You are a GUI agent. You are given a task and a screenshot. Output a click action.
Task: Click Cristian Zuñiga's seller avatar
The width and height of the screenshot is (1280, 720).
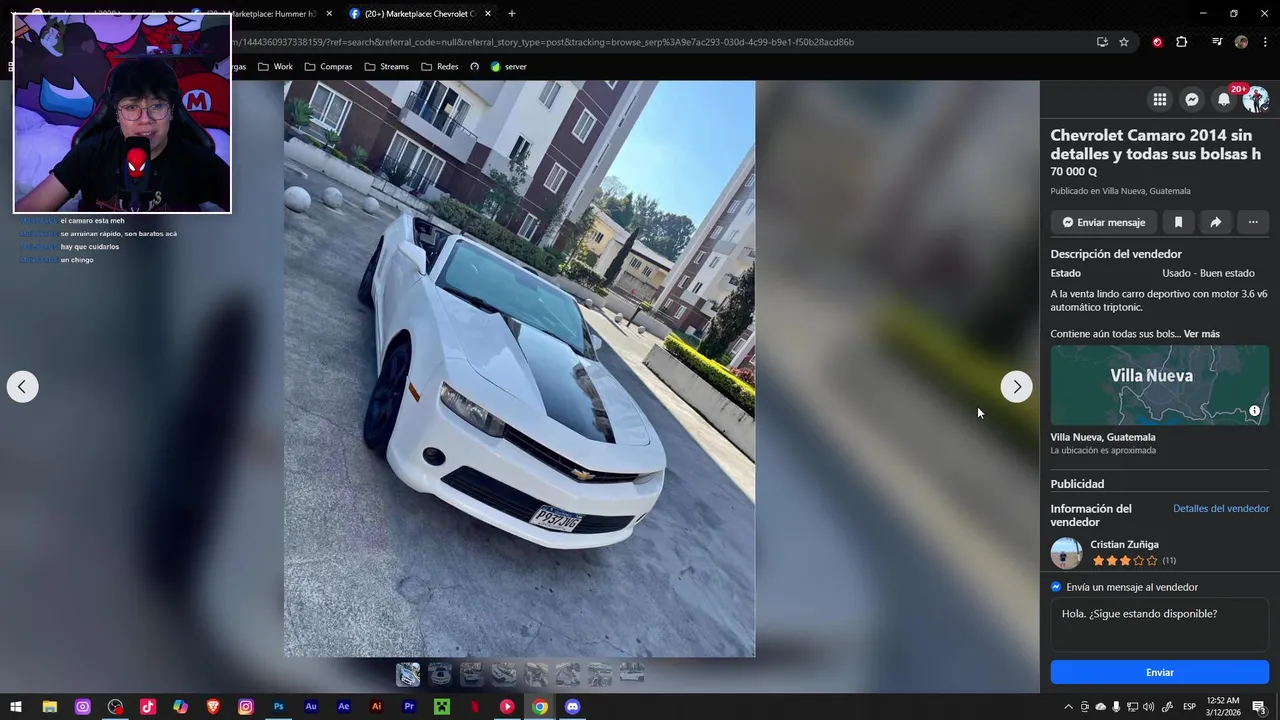[x=1066, y=553]
